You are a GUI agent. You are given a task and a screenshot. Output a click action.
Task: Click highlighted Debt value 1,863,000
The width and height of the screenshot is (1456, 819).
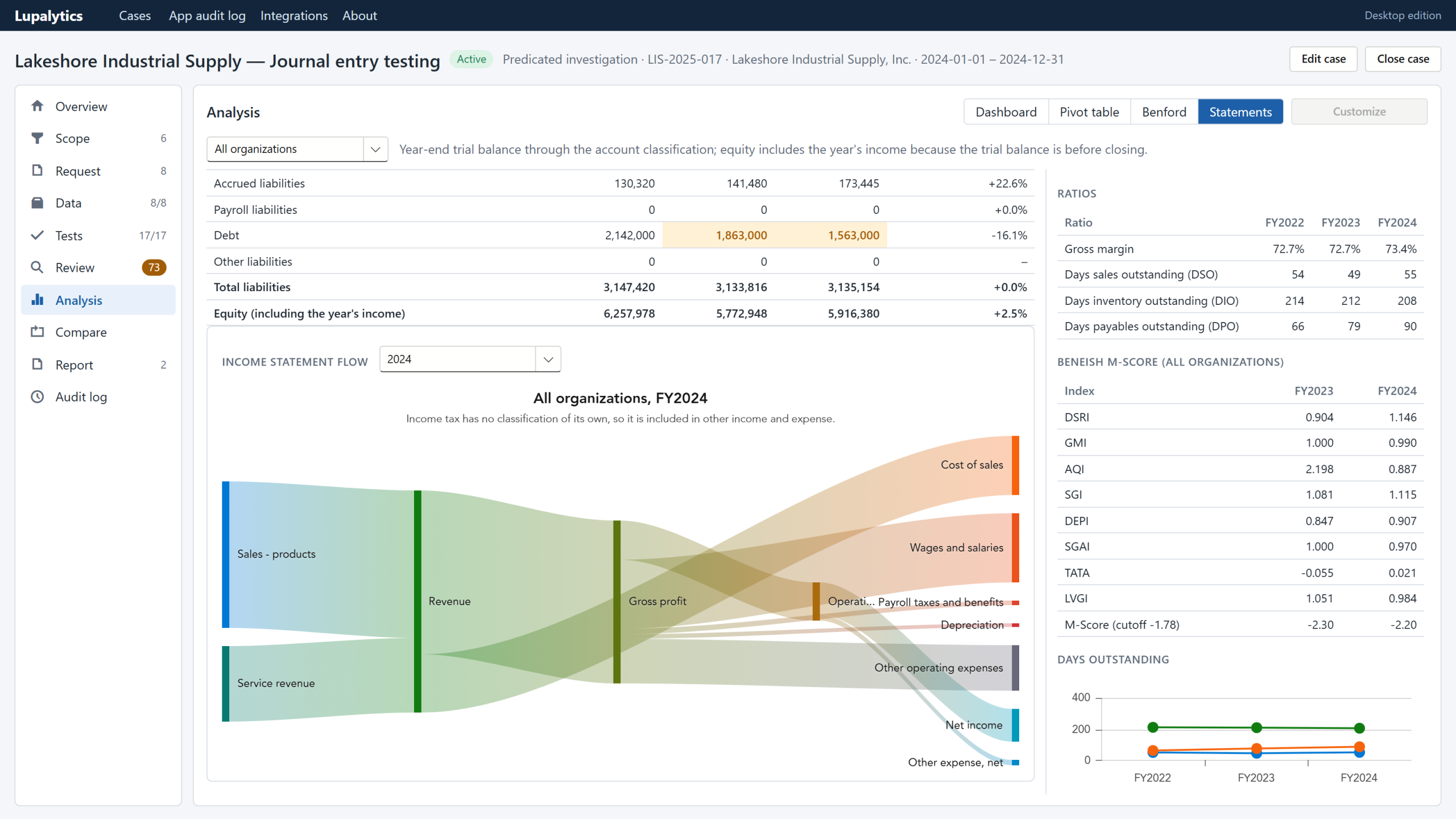pyautogui.click(x=741, y=235)
